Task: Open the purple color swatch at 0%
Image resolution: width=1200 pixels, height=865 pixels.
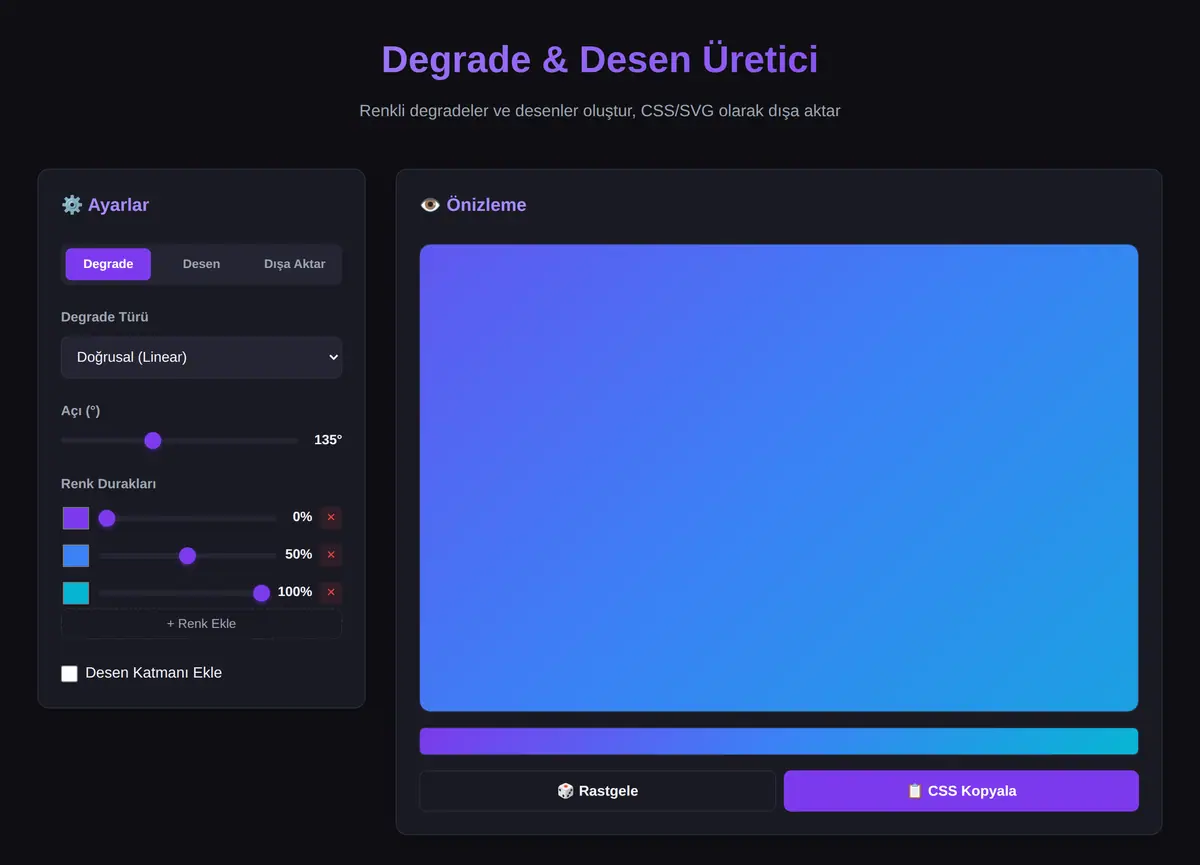Action: click(76, 518)
